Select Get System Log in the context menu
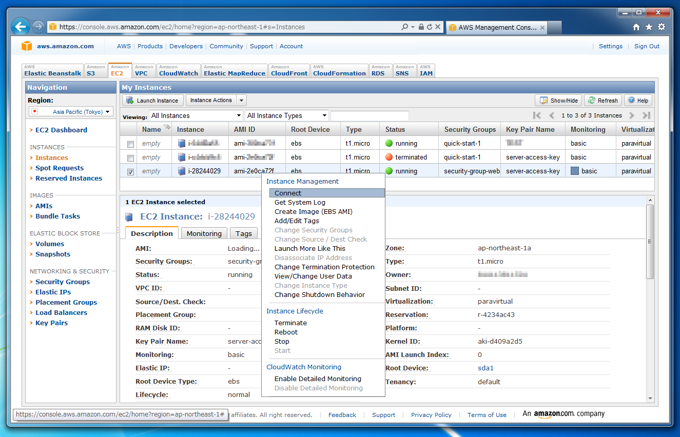Viewport: 680px width, 437px height. click(300, 202)
